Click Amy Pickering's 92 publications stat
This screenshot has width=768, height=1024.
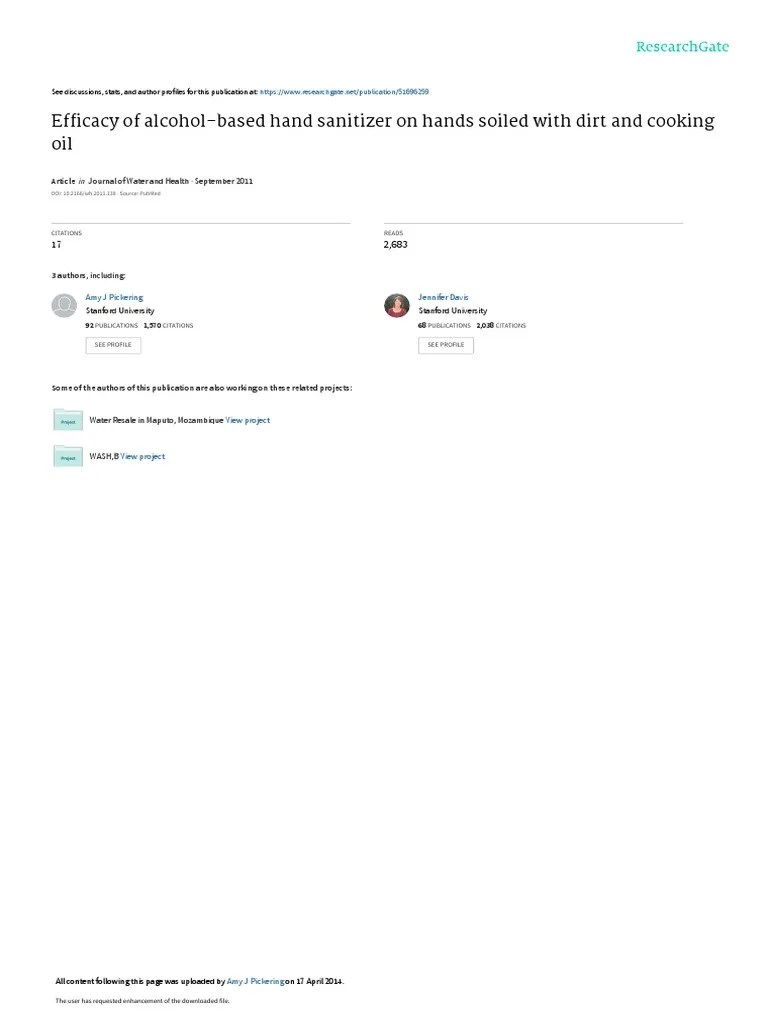click(112, 325)
